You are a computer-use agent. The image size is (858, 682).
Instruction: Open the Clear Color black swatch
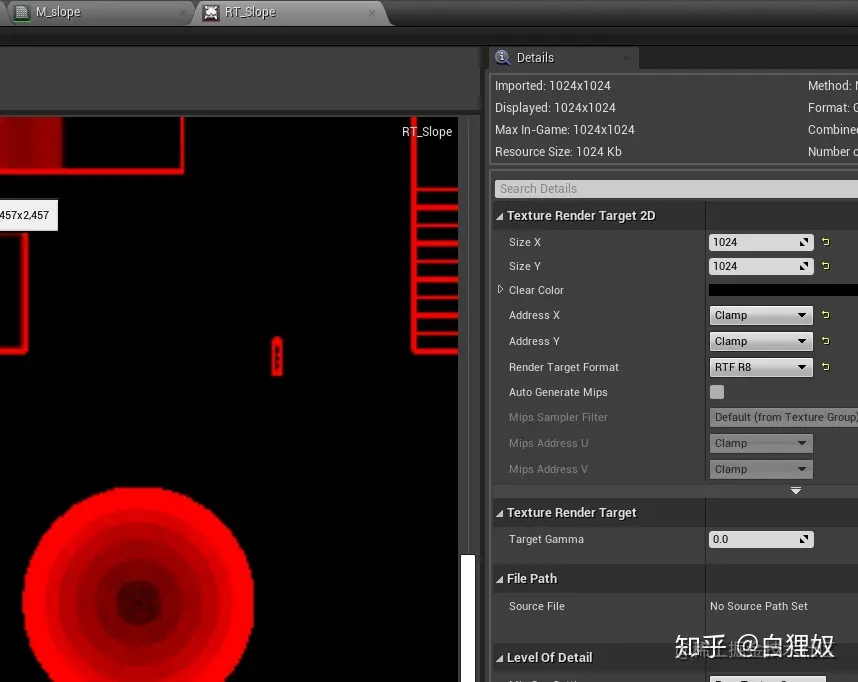pos(783,290)
